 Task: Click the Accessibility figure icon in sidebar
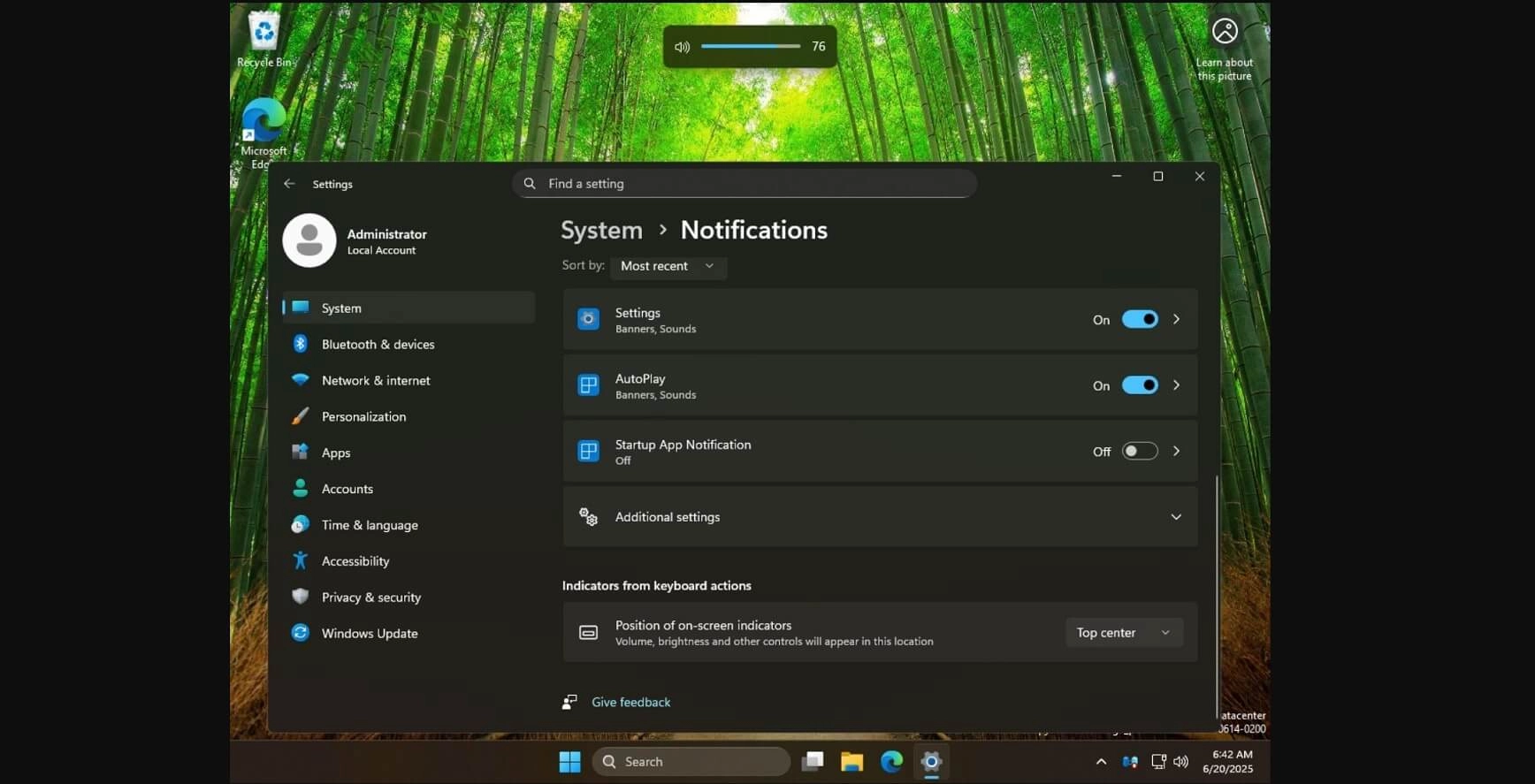point(301,561)
